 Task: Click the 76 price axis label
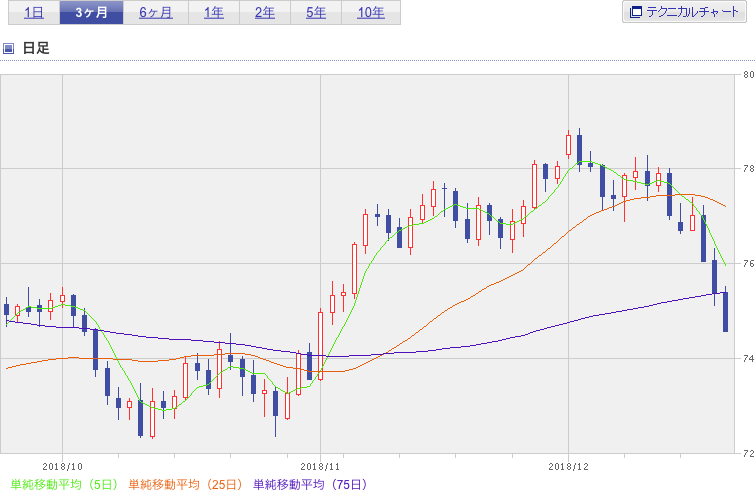tap(748, 264)
